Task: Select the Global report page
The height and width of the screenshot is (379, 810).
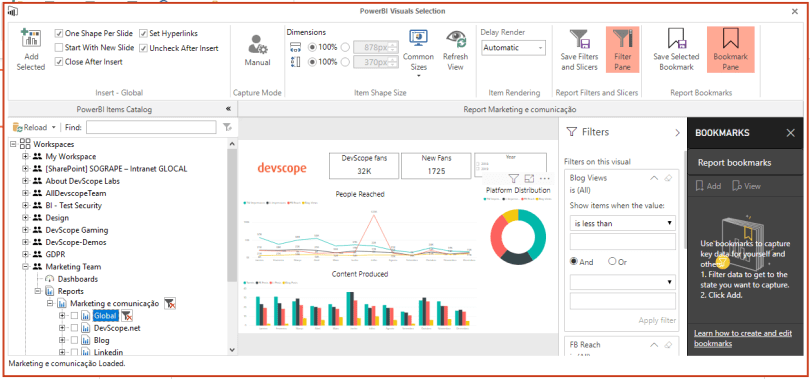Action: click(106, 315)
